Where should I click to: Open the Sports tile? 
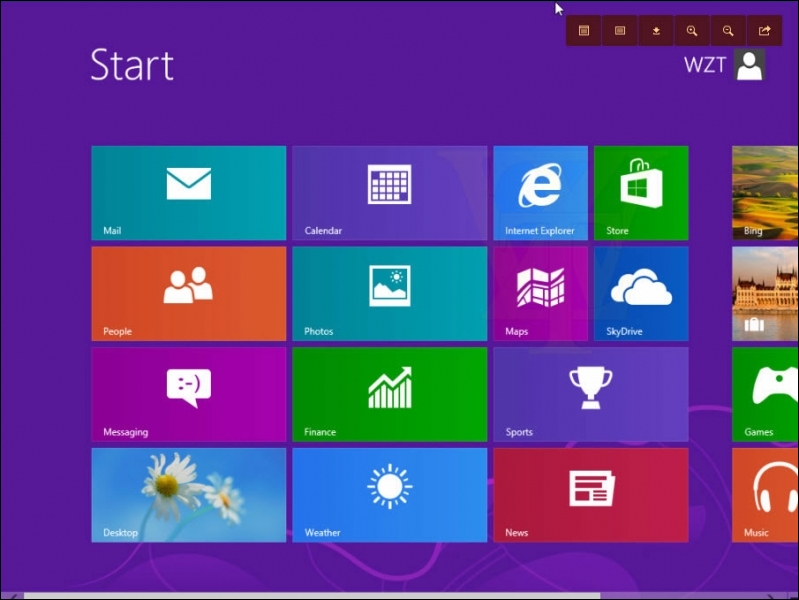591,394
